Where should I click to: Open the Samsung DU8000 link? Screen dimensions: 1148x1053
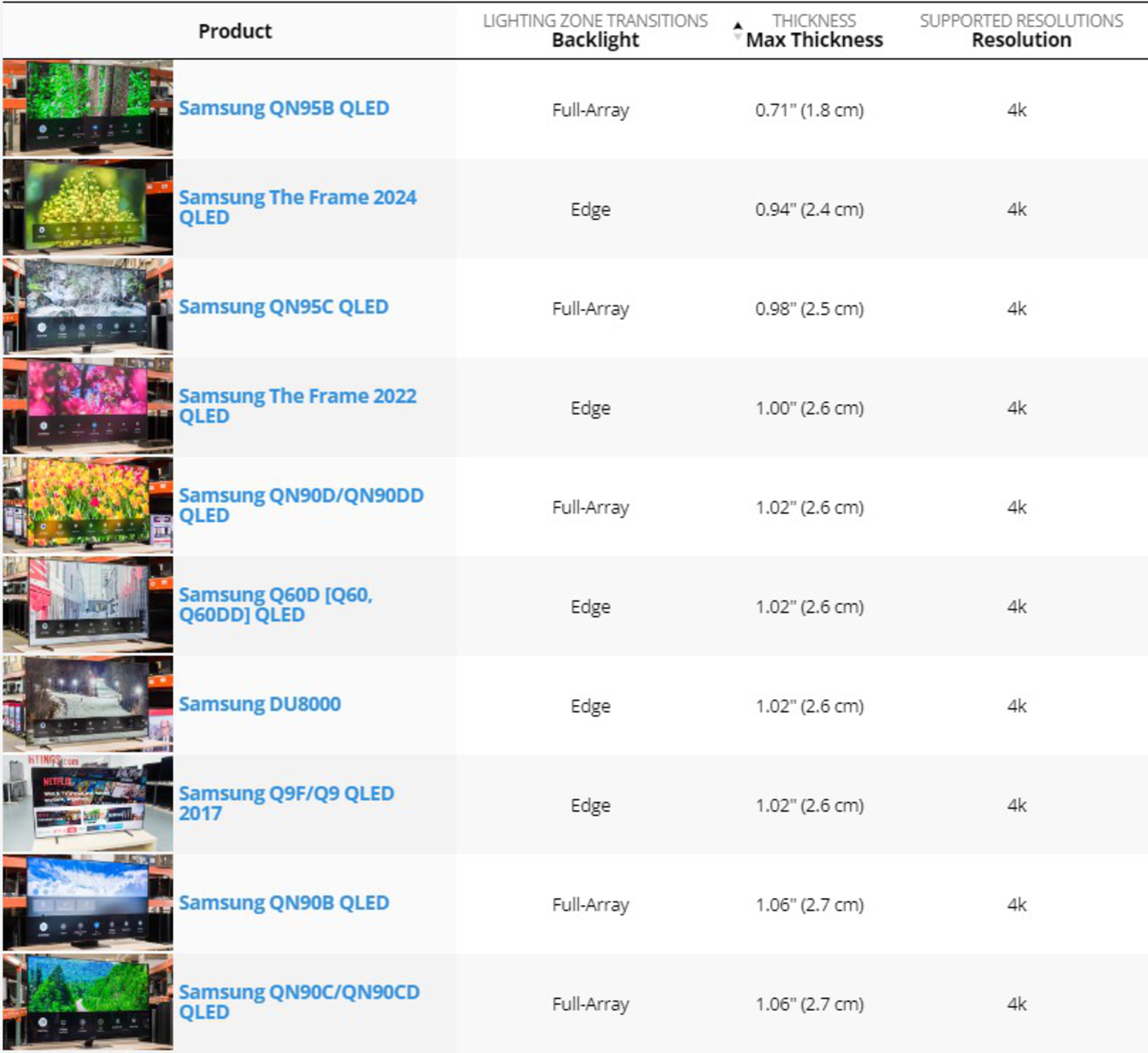click(259, 704)
